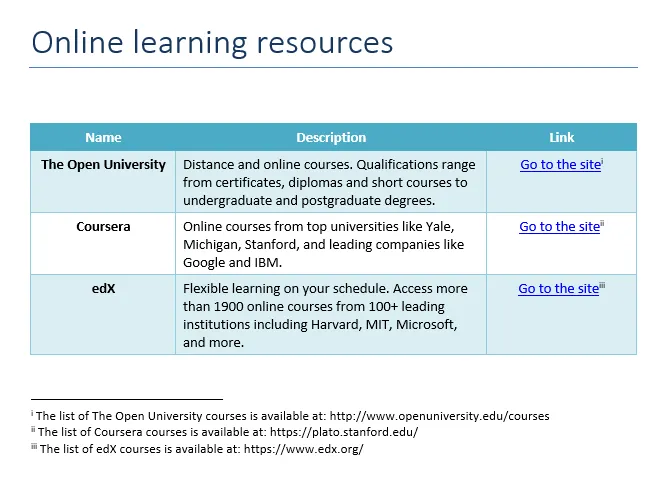The image size is (667, 481).
Task: Click the endnote reference ii after Coursera link
Action: (x=602, y=223)
